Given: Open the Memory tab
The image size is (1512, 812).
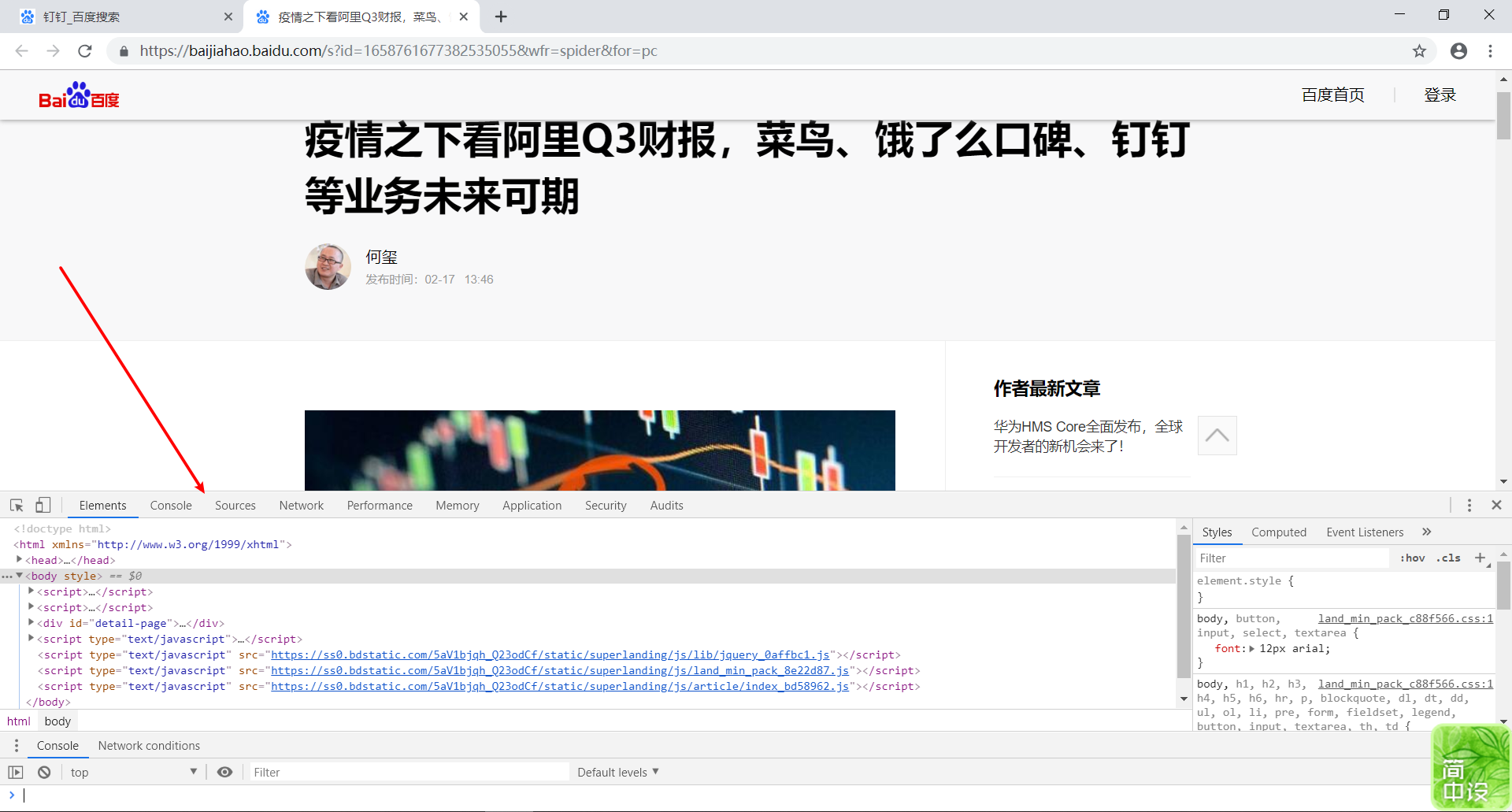Looking at the screenshot, I should coord(458,505).
